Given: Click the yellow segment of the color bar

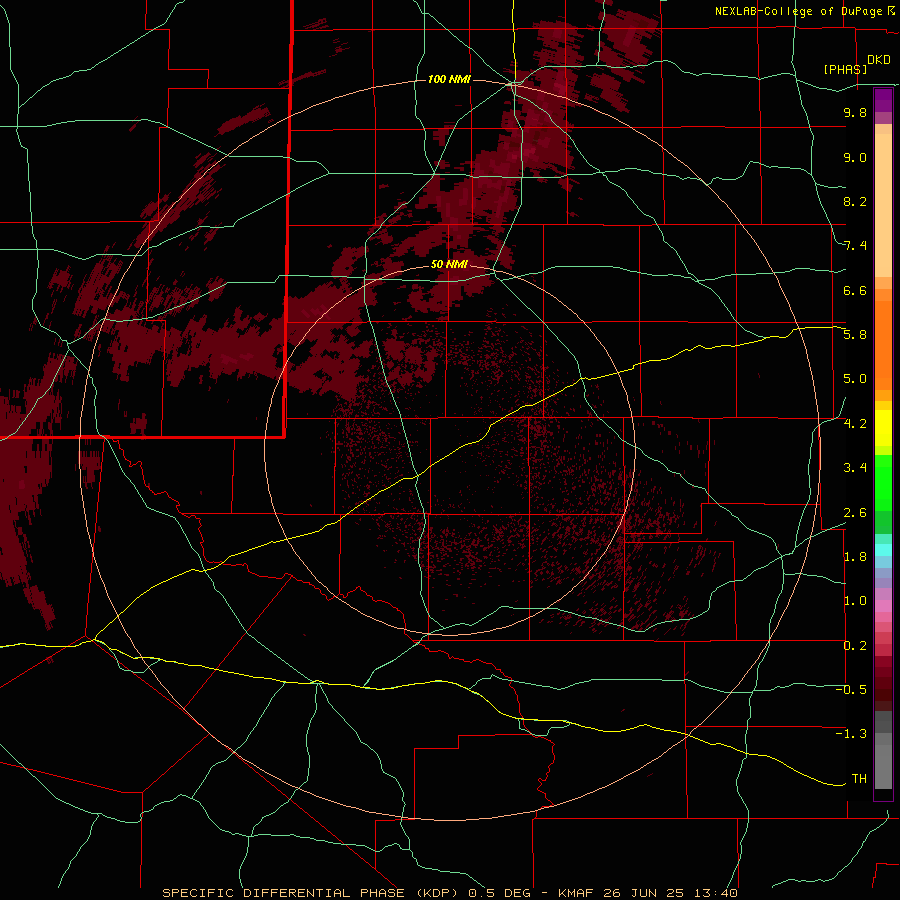Looking at the screenshot, I should click(883, 428).
